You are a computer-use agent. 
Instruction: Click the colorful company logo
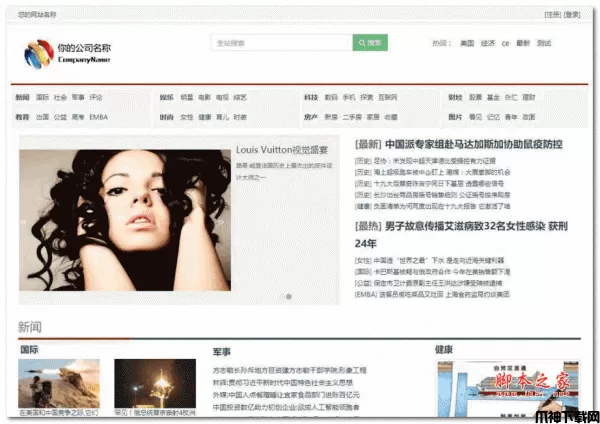point(39,54)
